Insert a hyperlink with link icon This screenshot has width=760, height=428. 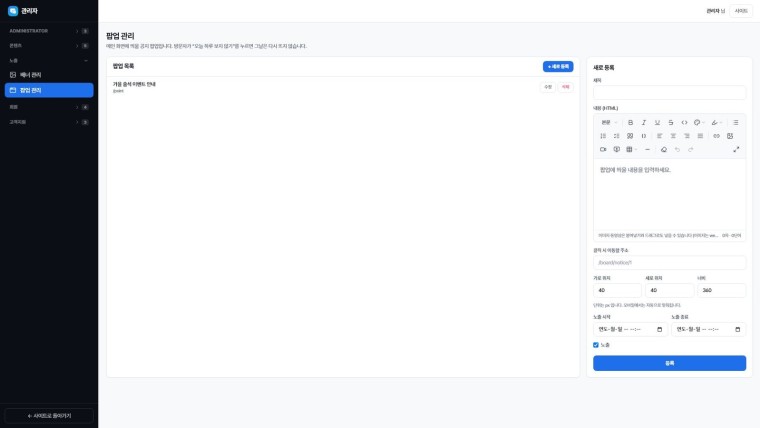point(716,136)
